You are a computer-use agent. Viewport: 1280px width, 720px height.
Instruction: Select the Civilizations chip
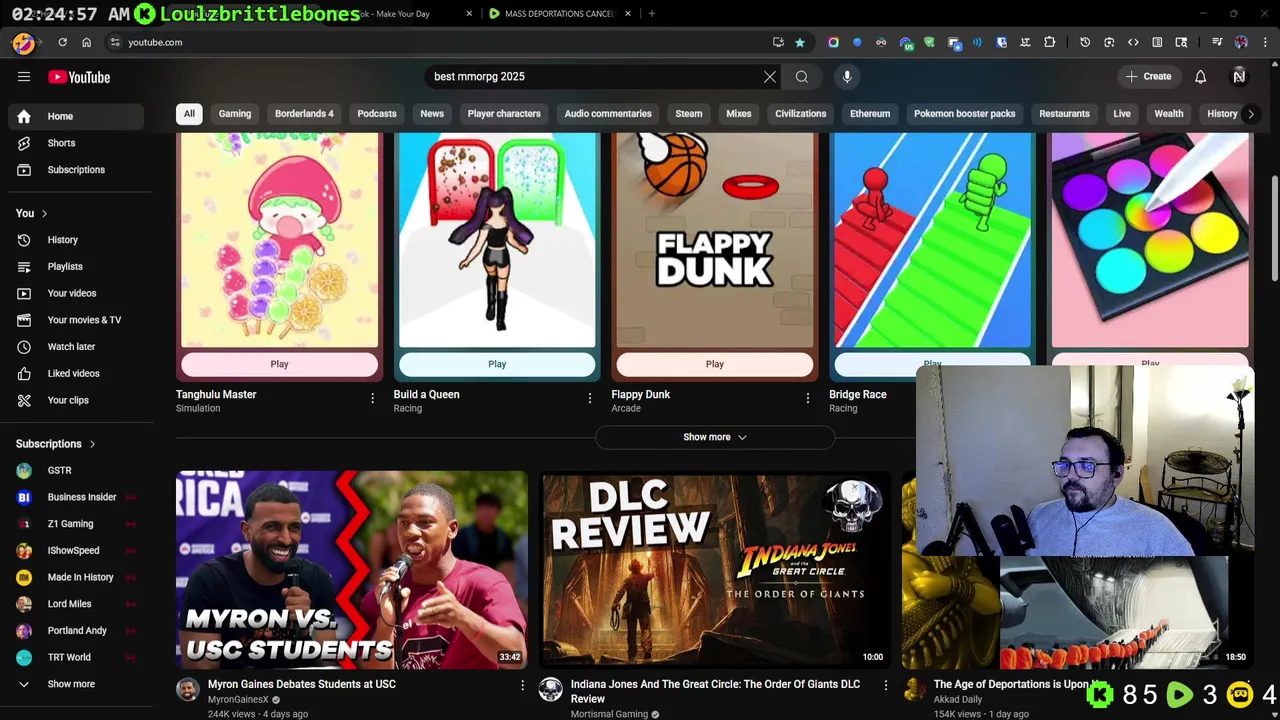point(801,114)
